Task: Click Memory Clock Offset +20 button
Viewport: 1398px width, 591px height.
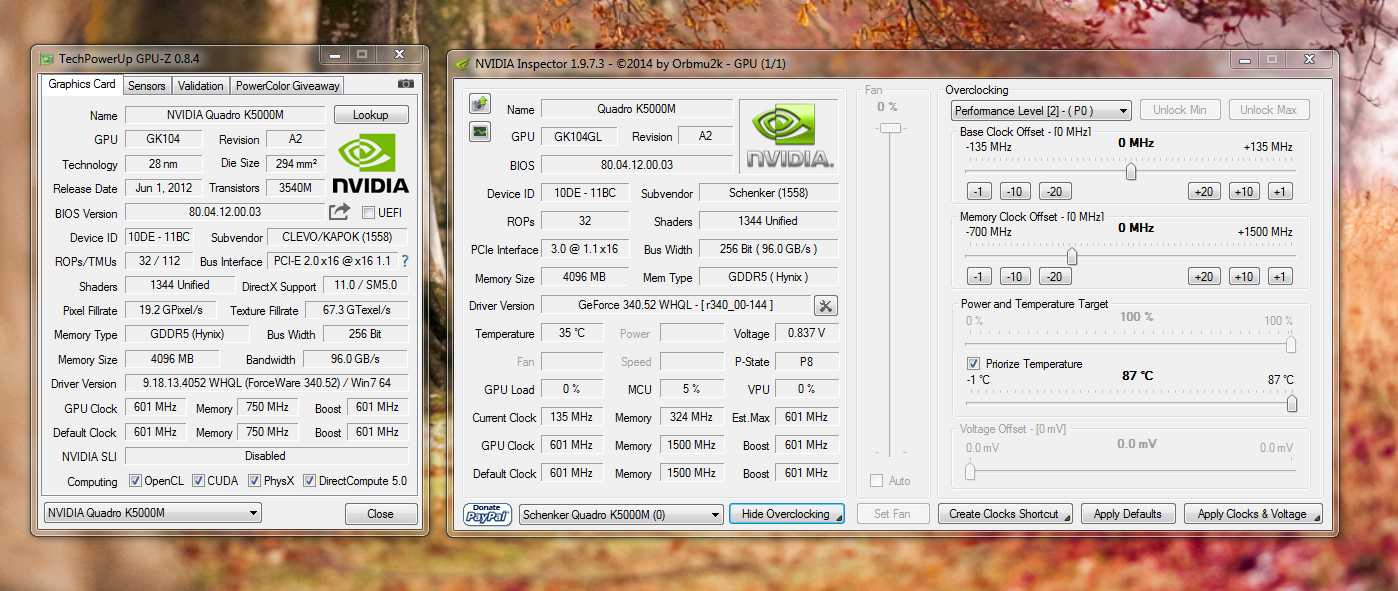Action: tap(1204, 276)
